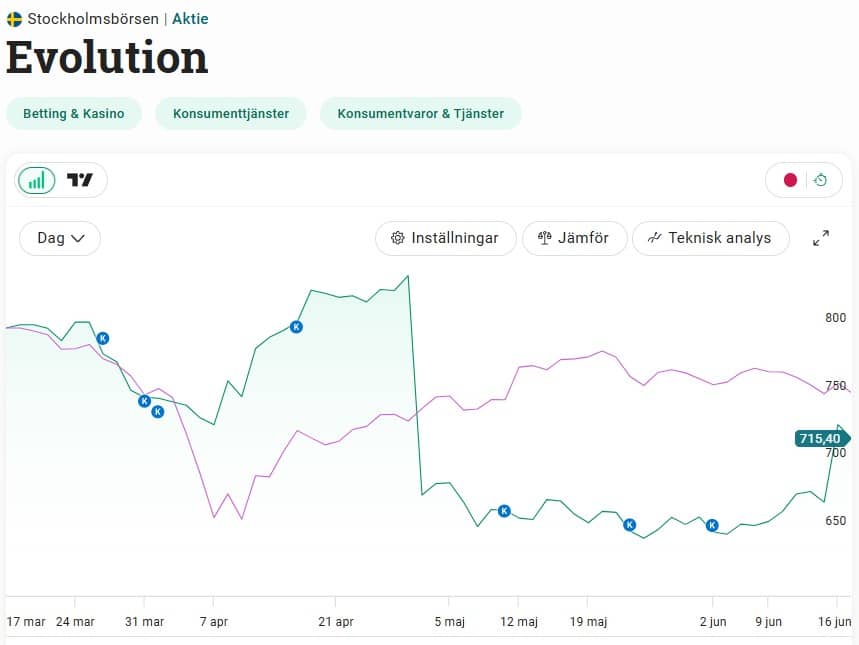
Task: Click the 715,40 current price label
Action: click(820, 438)
